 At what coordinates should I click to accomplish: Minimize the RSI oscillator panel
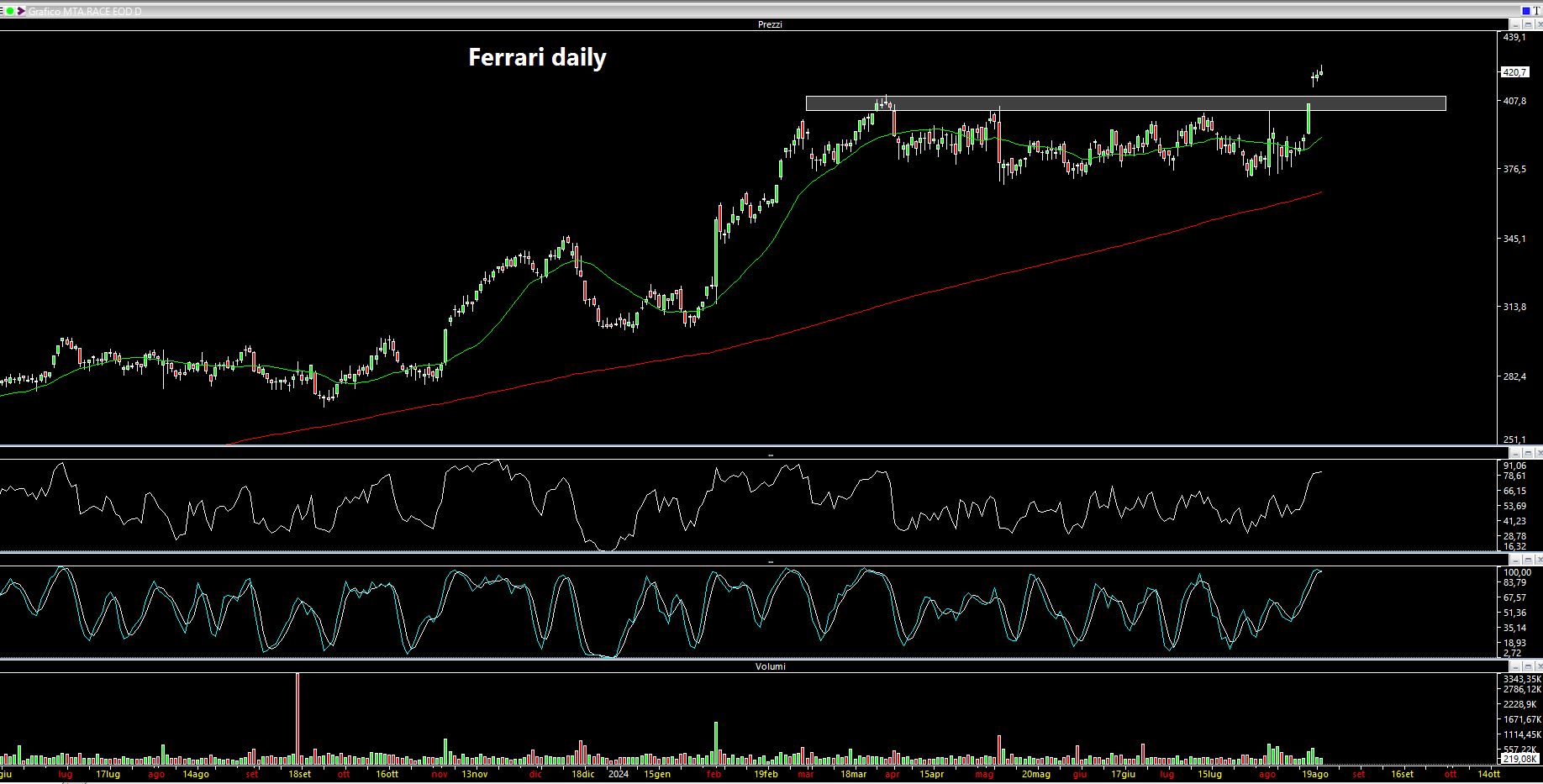pos(1515,454)
